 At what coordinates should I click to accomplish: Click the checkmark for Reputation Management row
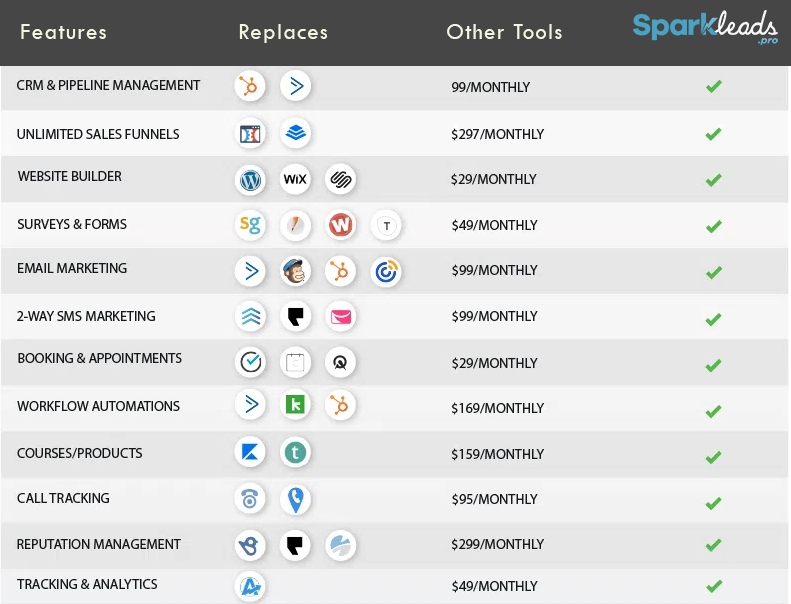714,545
